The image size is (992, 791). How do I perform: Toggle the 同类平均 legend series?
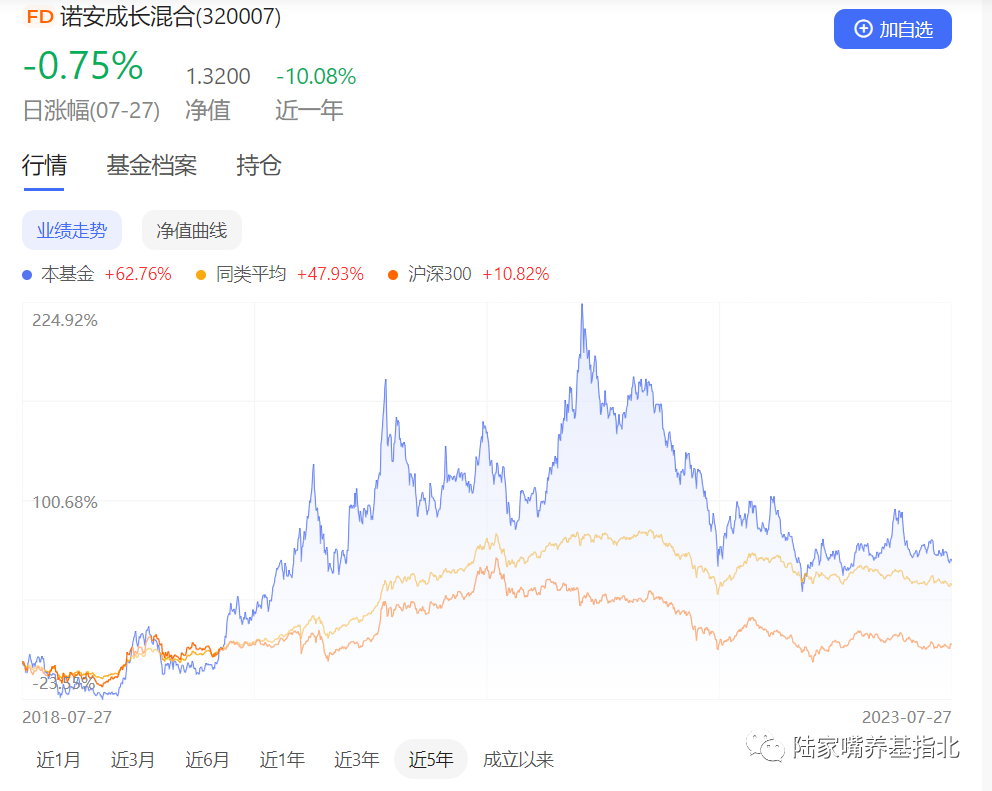point(241,274)
